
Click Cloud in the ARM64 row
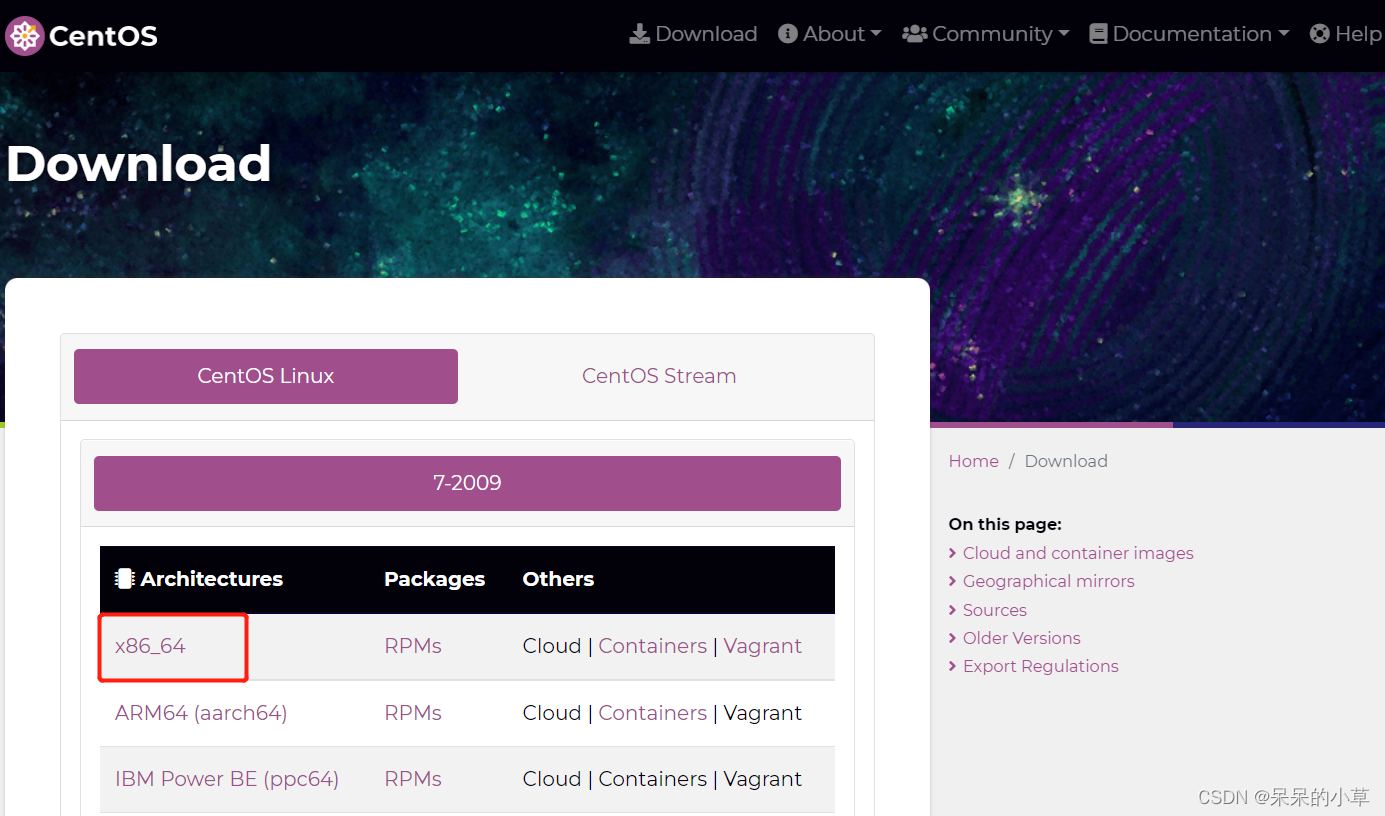552,713
